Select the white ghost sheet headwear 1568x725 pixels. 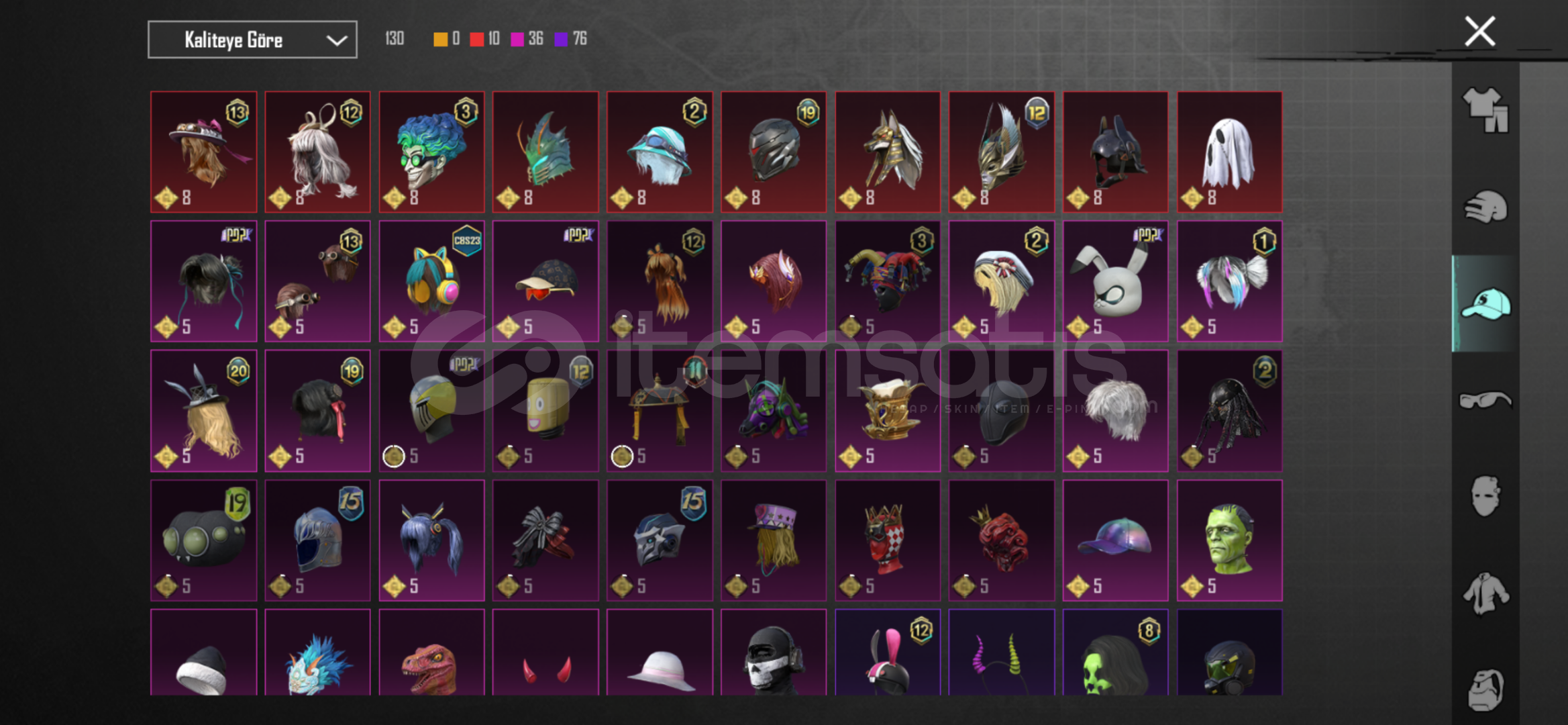click(1229, 152)
